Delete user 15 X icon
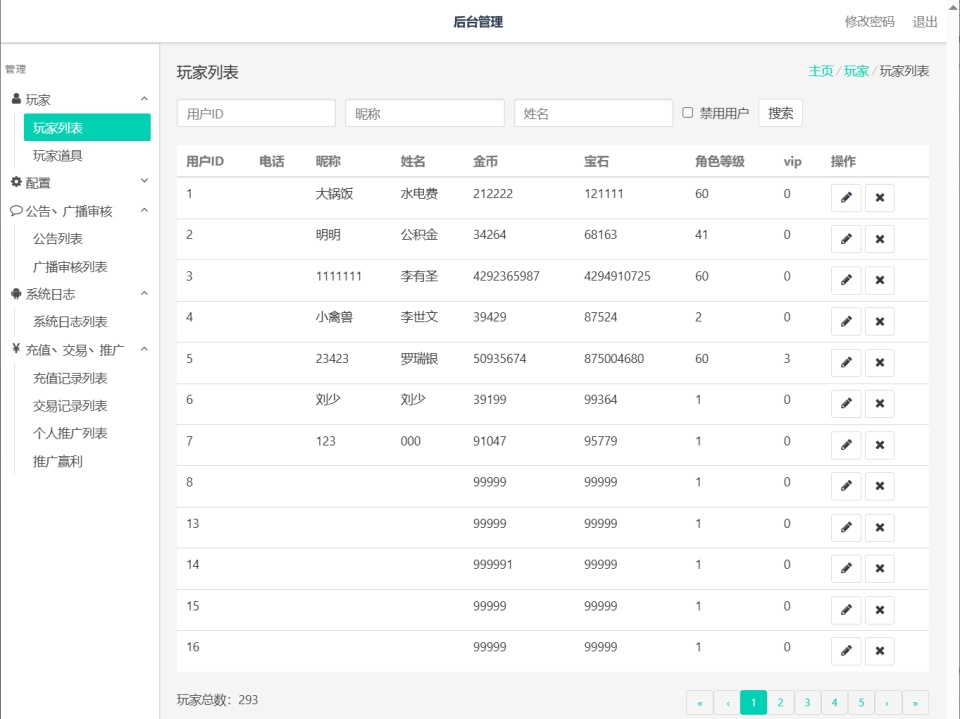Screen dimensions: 960x719 880,610
